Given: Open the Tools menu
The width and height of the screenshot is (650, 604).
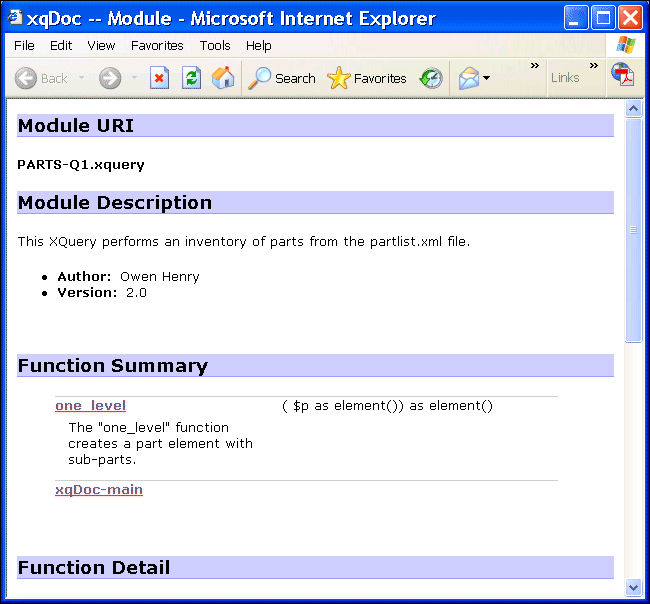Looking at the screenshot, I should coord(215,46).
